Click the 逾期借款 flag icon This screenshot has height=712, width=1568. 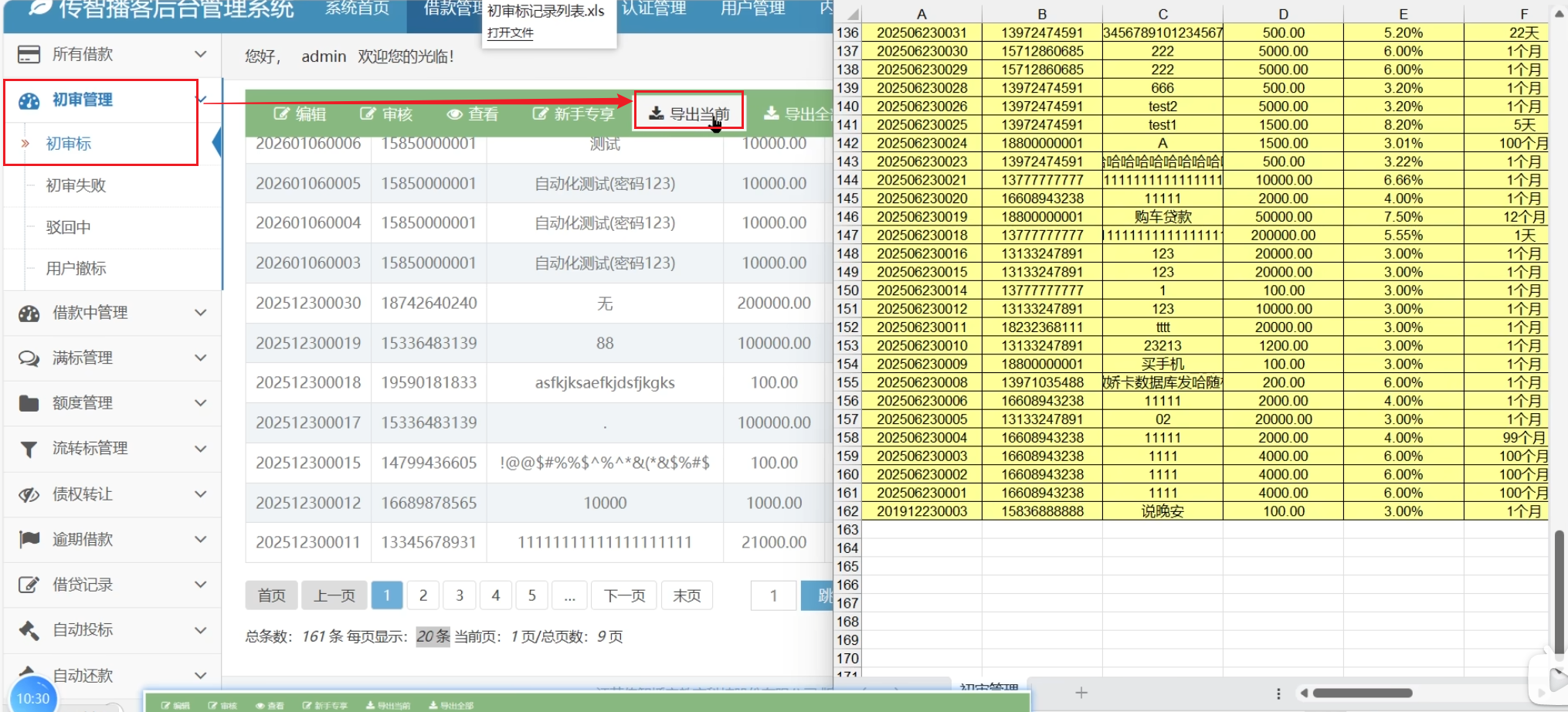click(29, 539)
